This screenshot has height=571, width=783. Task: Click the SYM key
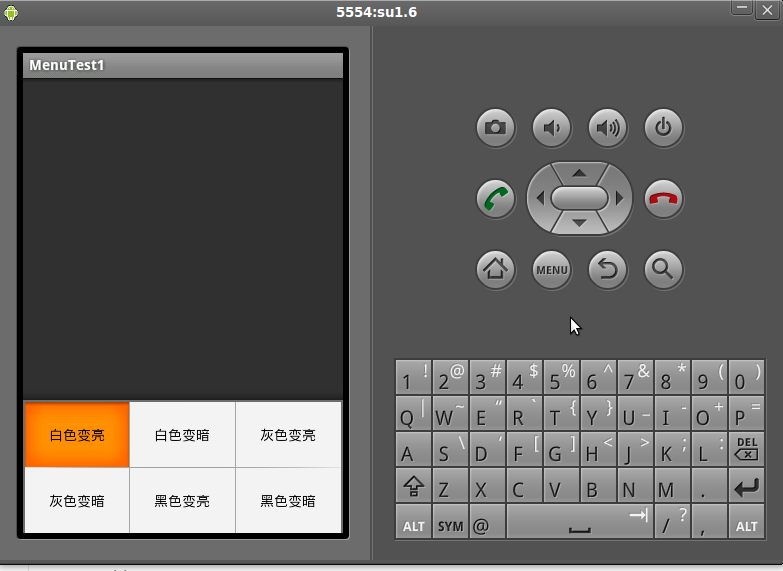coord(450,522)
